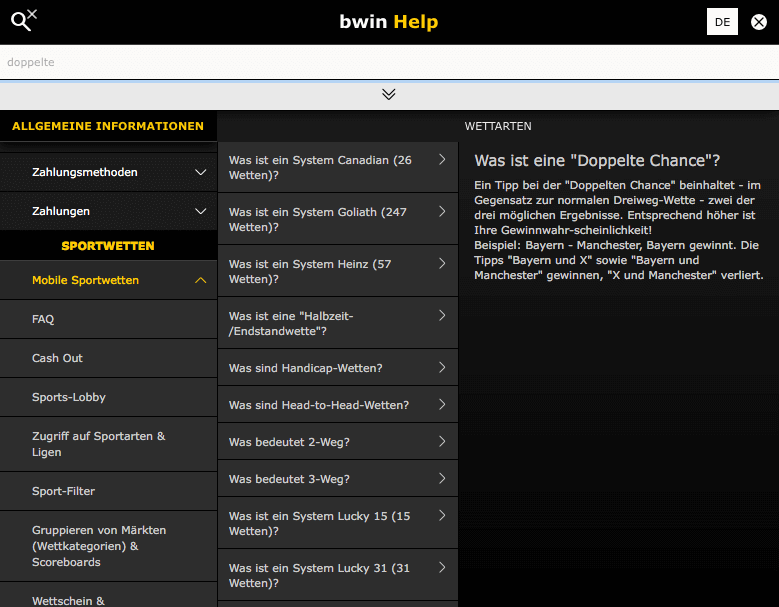Click arrow beside System Canadian question
This screenshot has width=779, height=607.
pos(442,159)
